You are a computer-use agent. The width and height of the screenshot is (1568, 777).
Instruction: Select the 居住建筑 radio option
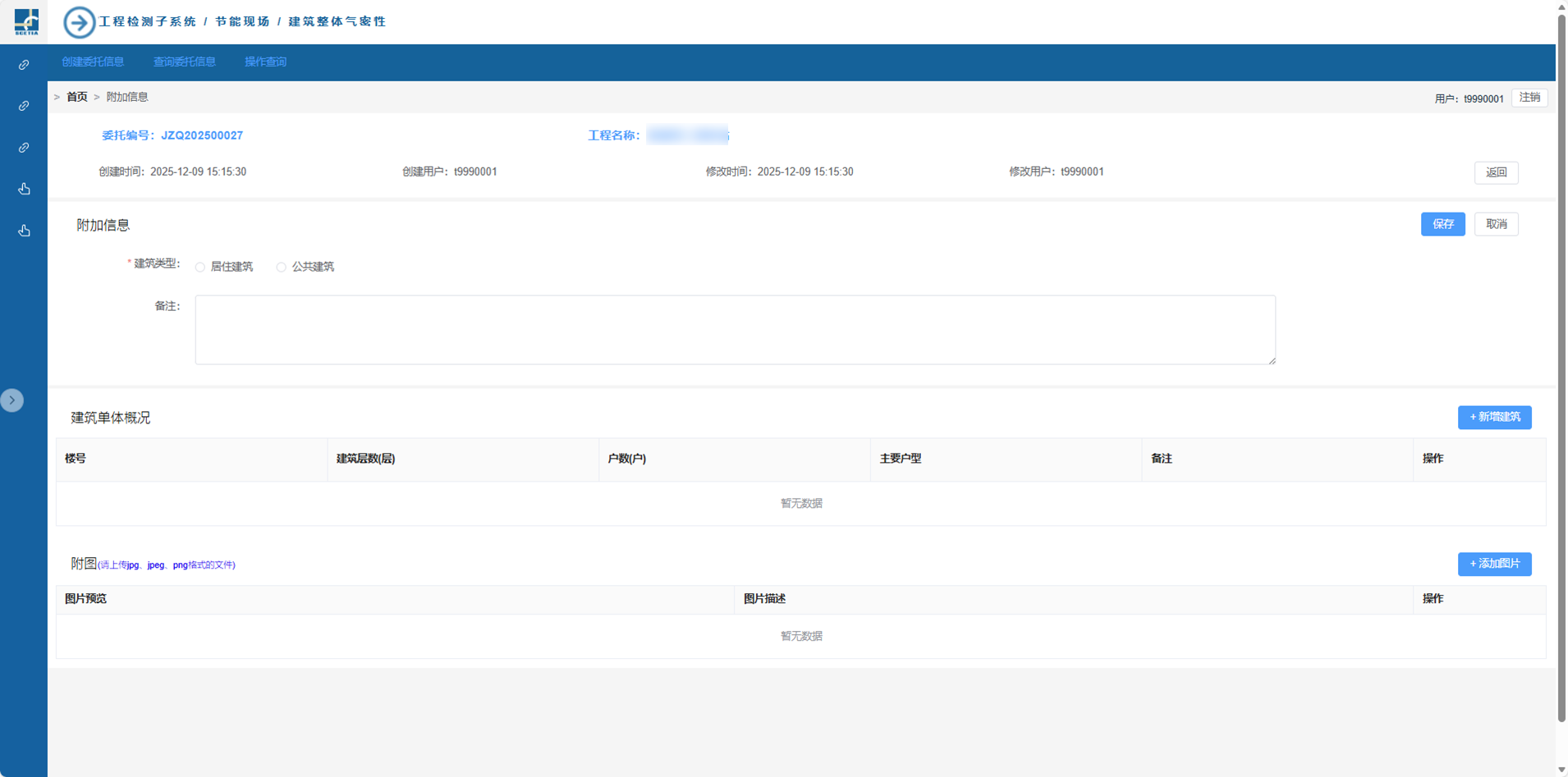click(200, 267)
